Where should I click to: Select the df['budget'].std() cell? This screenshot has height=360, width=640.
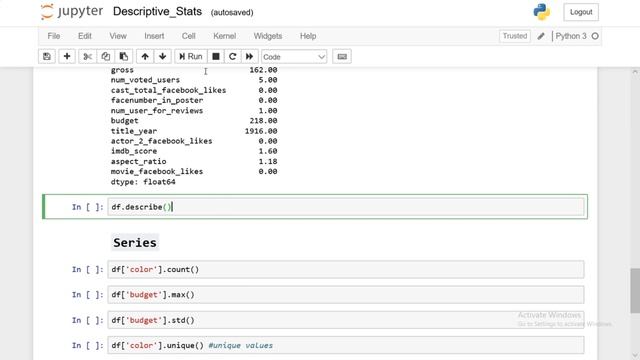click(x=346, y=320)
